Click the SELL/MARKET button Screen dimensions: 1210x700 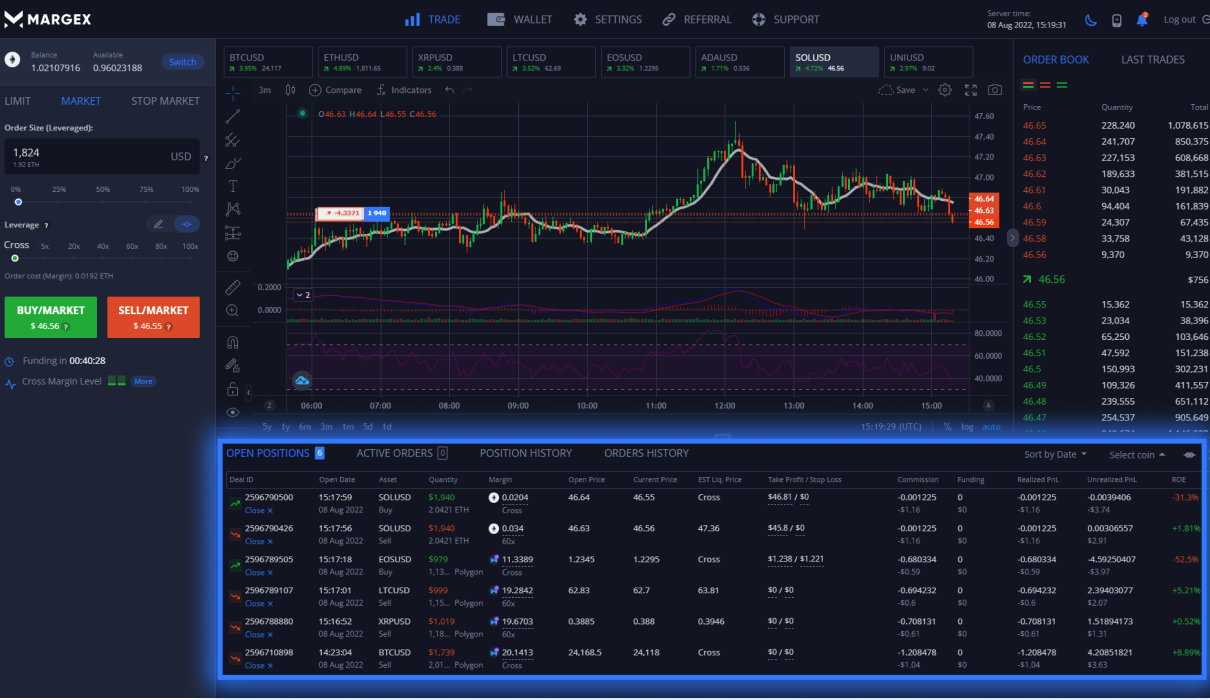click(153, 317)
